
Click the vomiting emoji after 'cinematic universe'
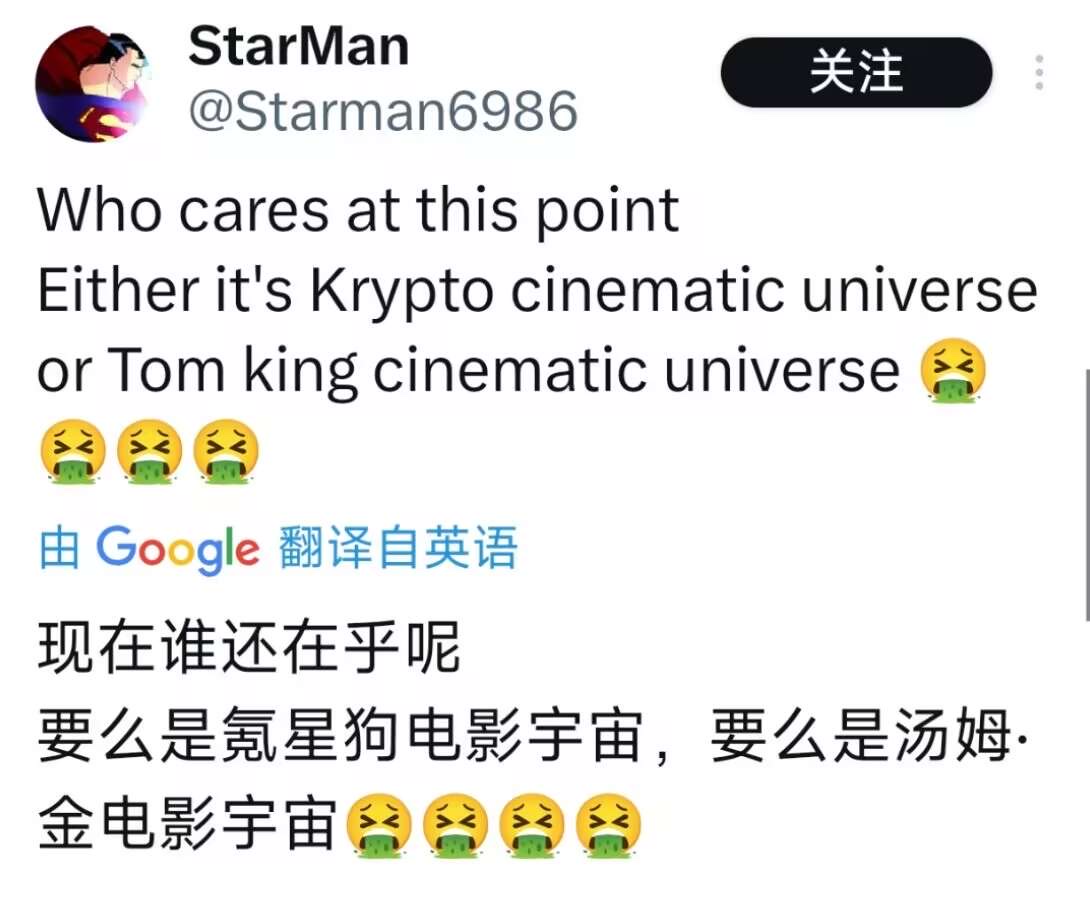pos(952,370)
